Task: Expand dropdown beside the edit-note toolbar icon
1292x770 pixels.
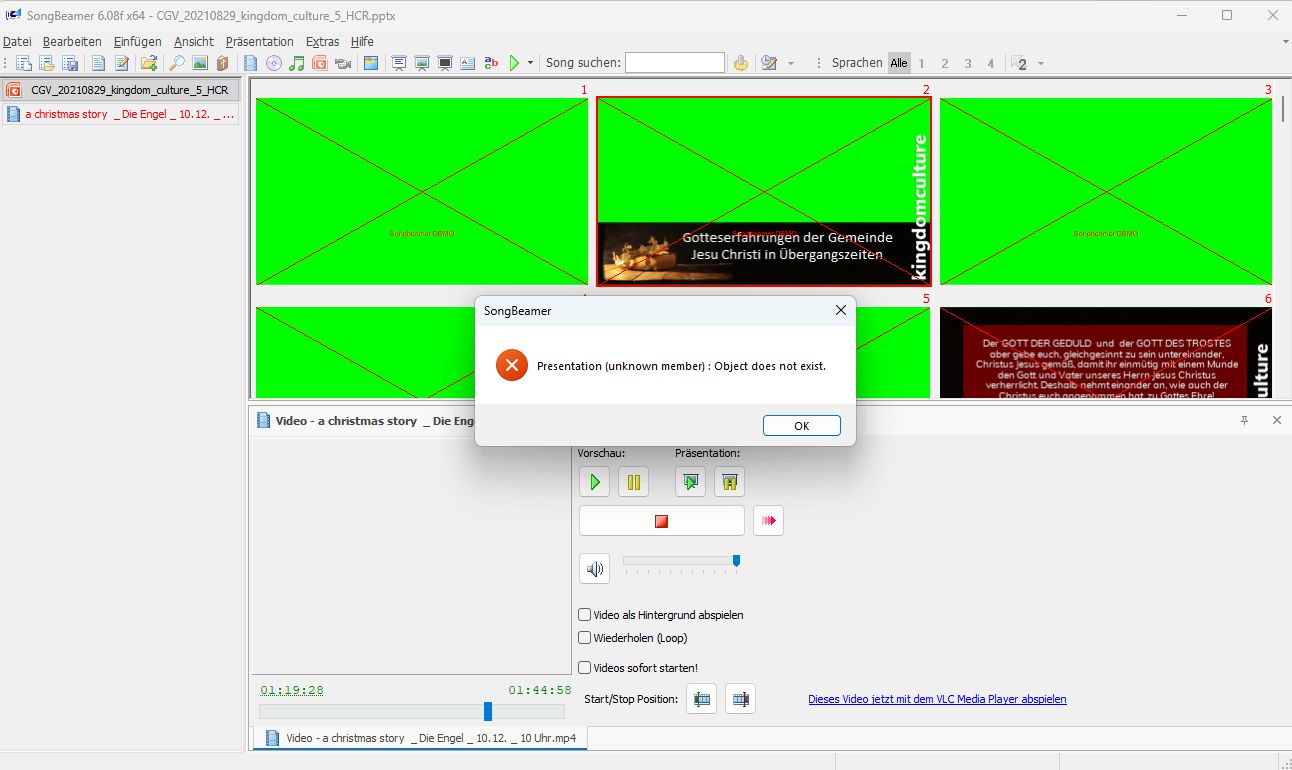Action: pos(791,63)
